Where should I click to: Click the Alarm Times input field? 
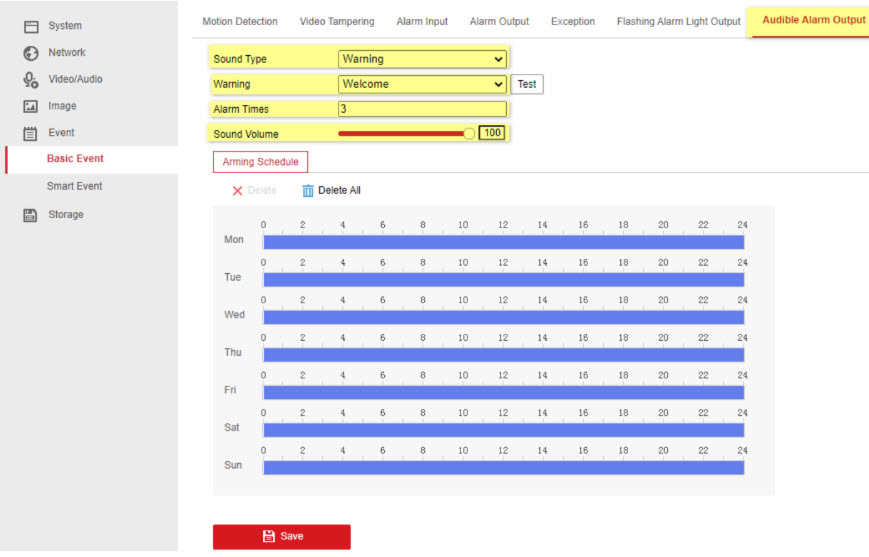point(422,109)
